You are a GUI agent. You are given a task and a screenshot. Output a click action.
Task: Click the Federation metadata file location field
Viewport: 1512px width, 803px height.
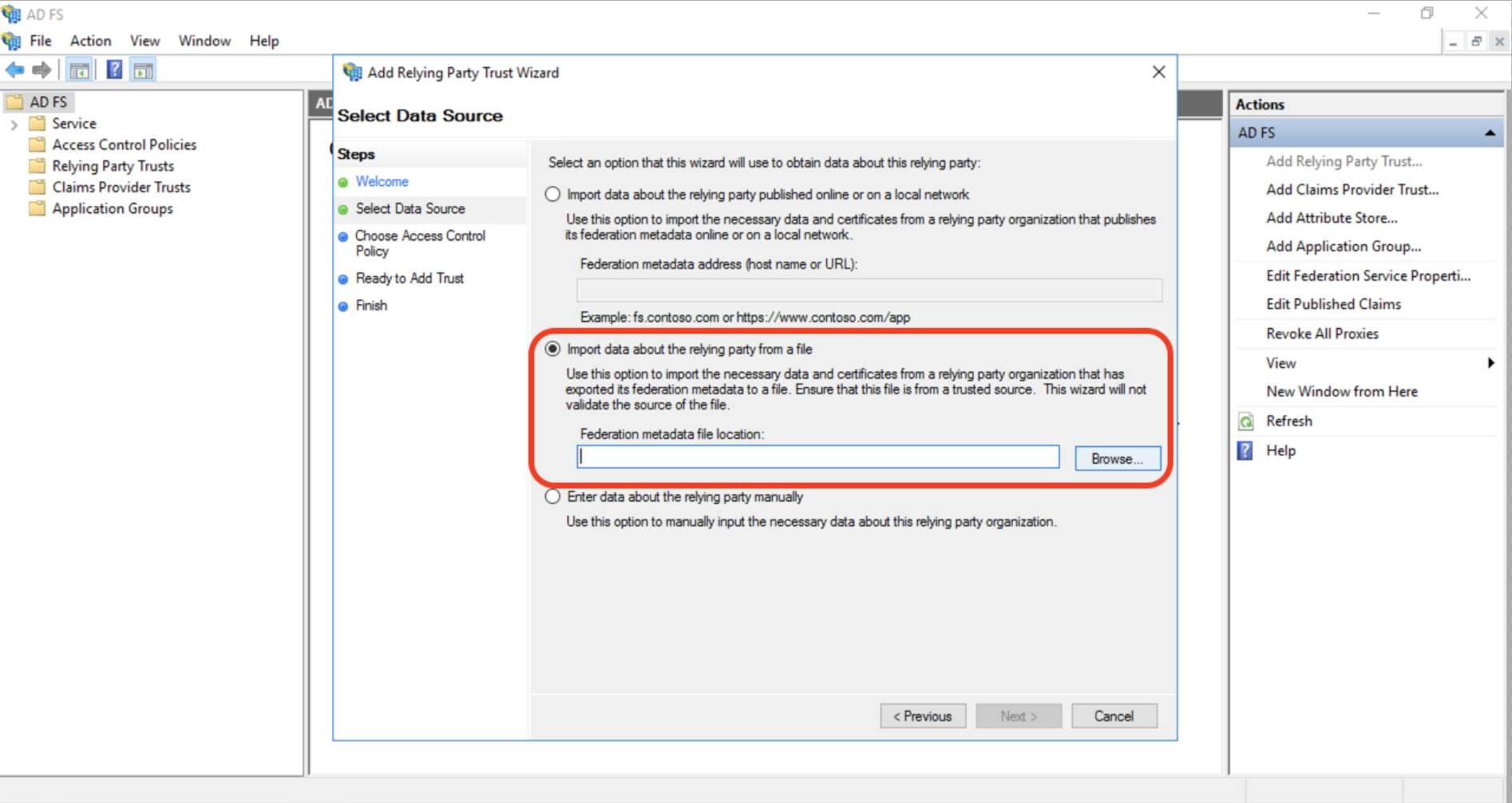tap(818, 457)
